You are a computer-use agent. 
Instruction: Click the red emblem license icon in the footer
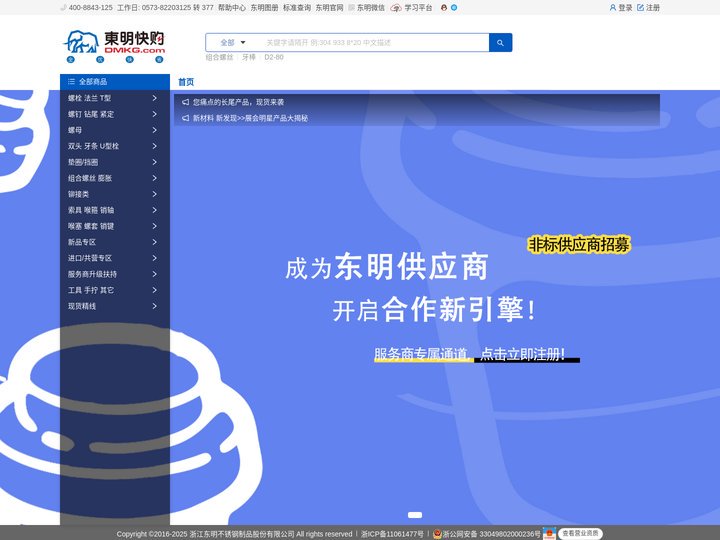point(549,534)
